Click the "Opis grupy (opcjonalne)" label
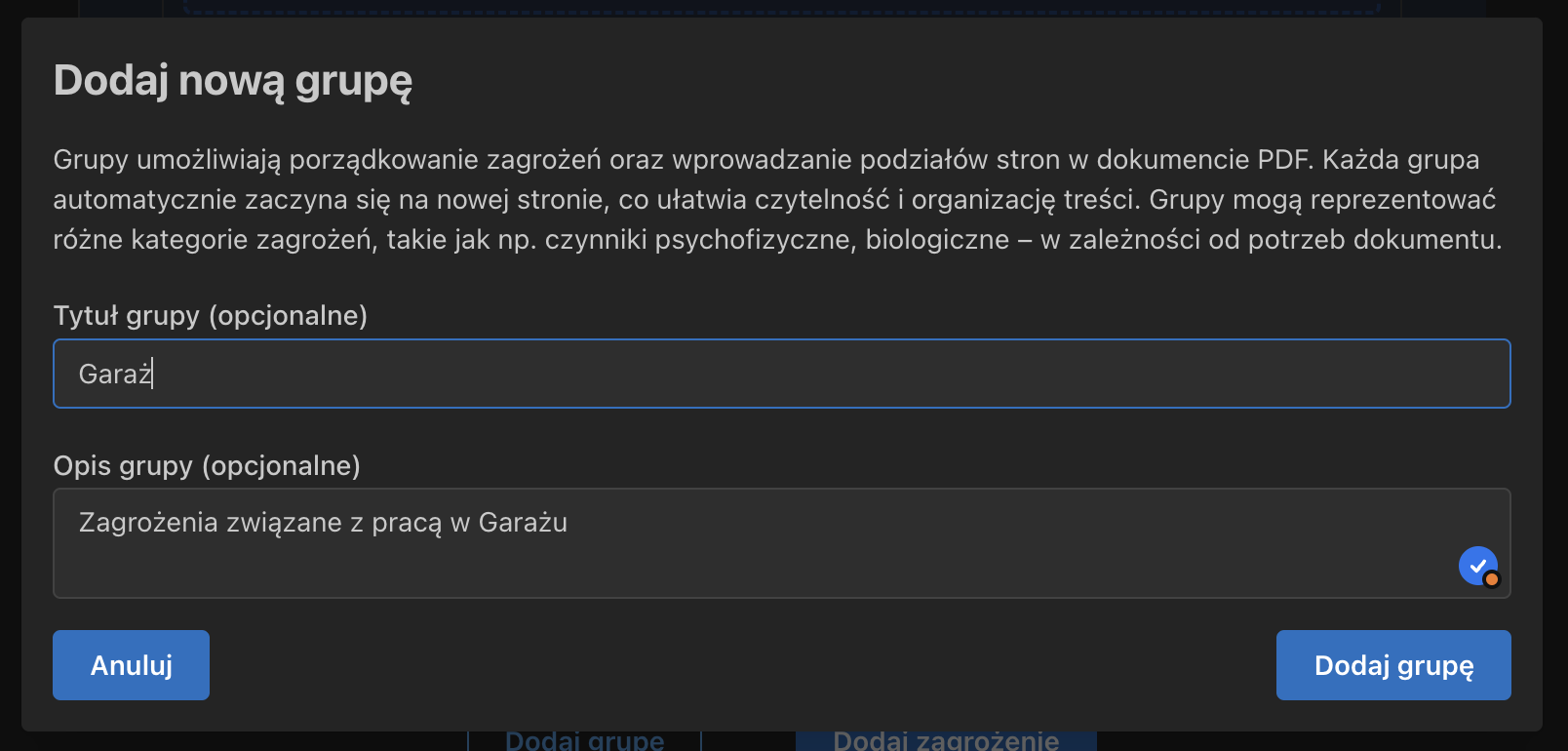Screen dimensions: 1568x751 point(207,466)
